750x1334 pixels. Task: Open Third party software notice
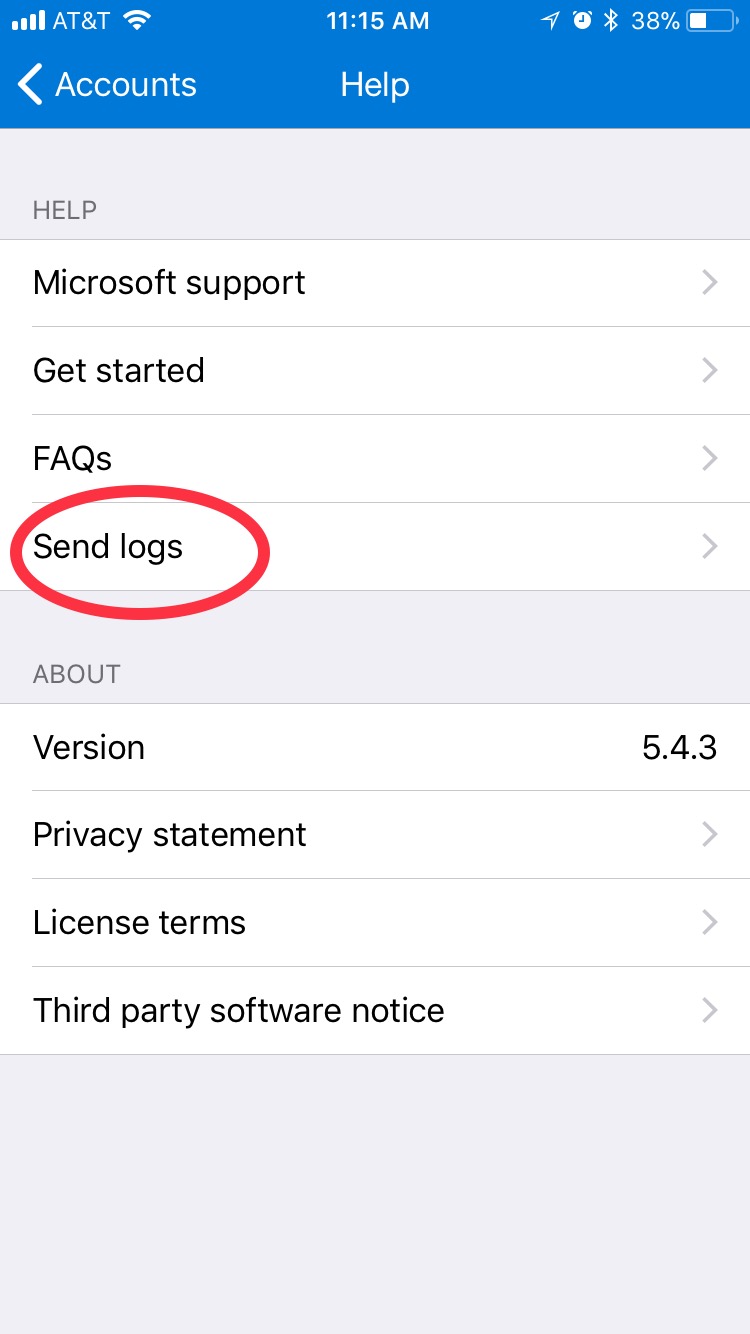tap(375, 1010)
